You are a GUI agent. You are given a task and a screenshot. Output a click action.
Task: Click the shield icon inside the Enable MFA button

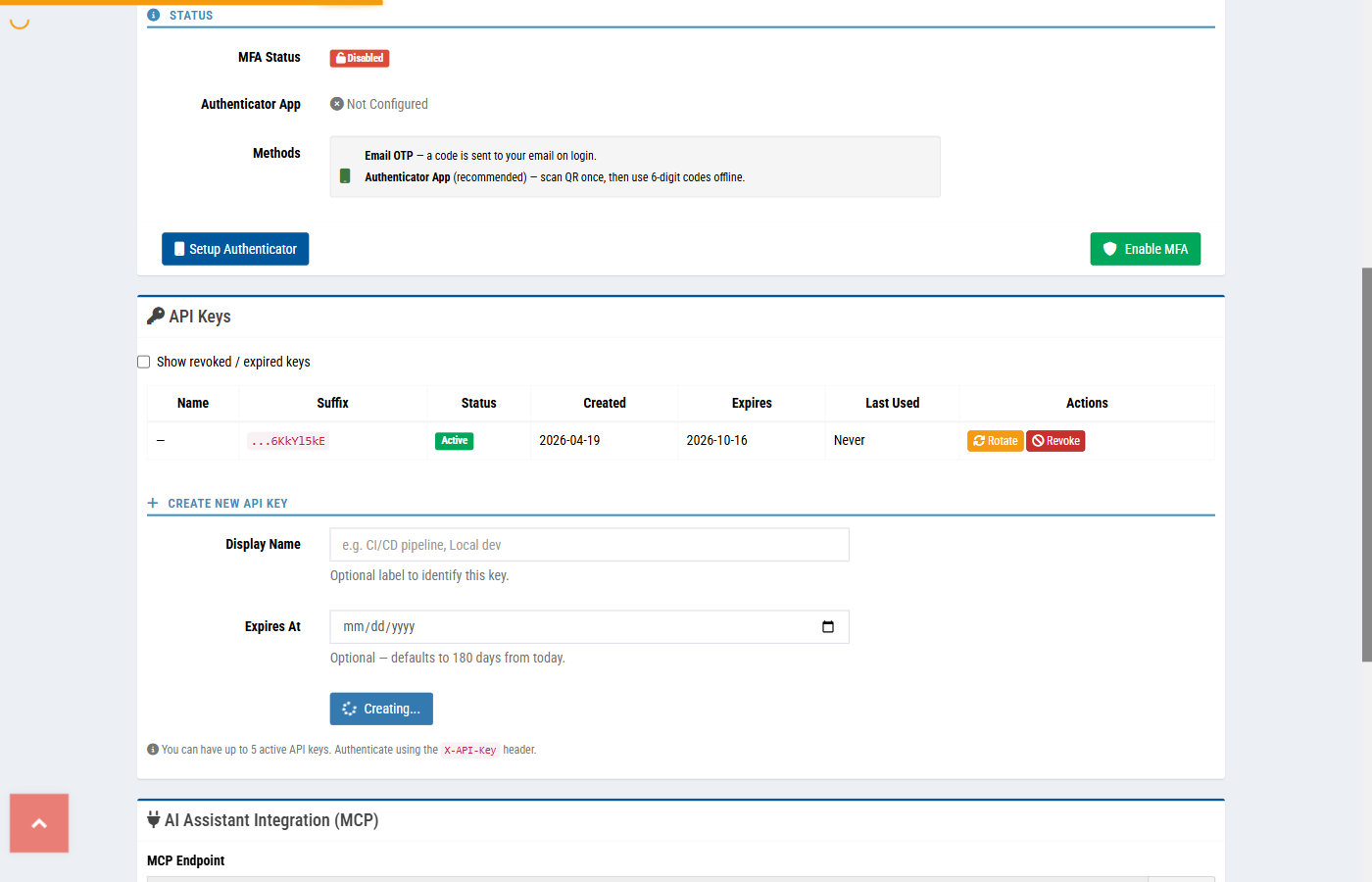(x=1109, y=248)
